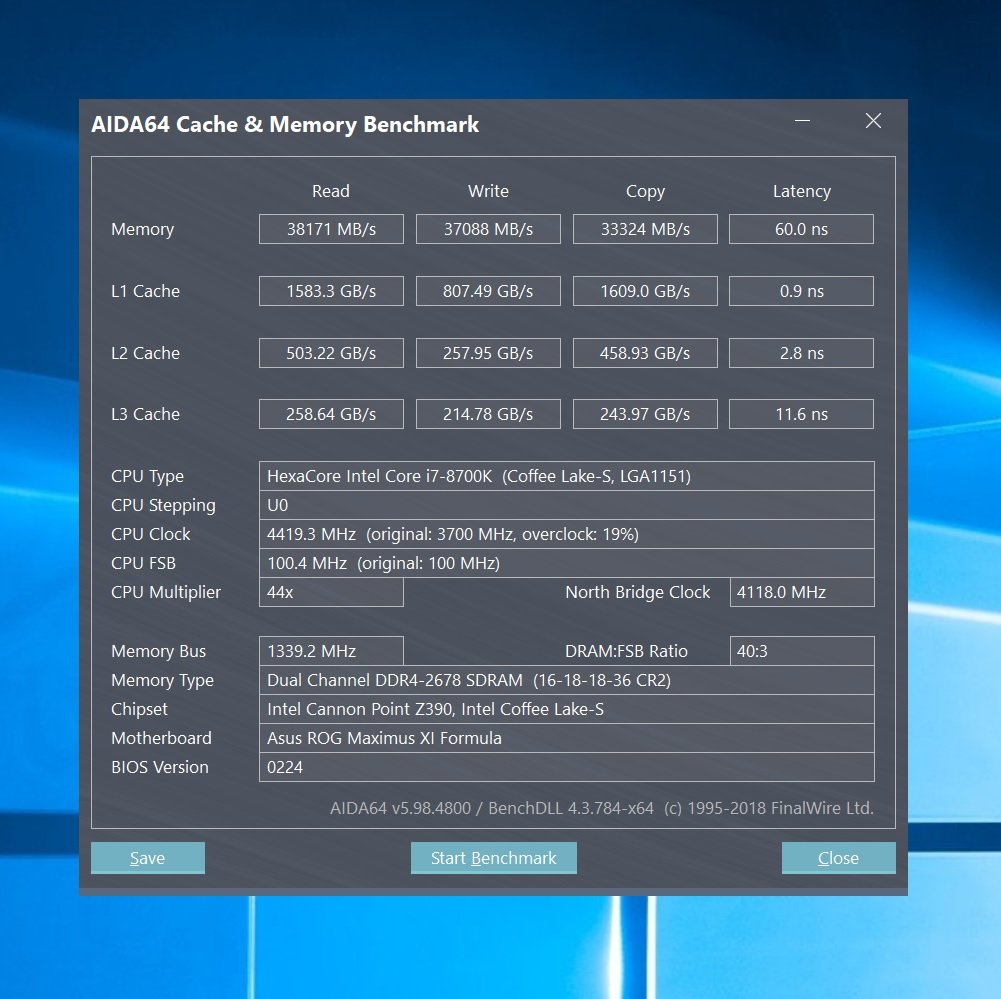Click the CPU Type label
Viewport: 1001px width, 999px height.
(147, 476)
